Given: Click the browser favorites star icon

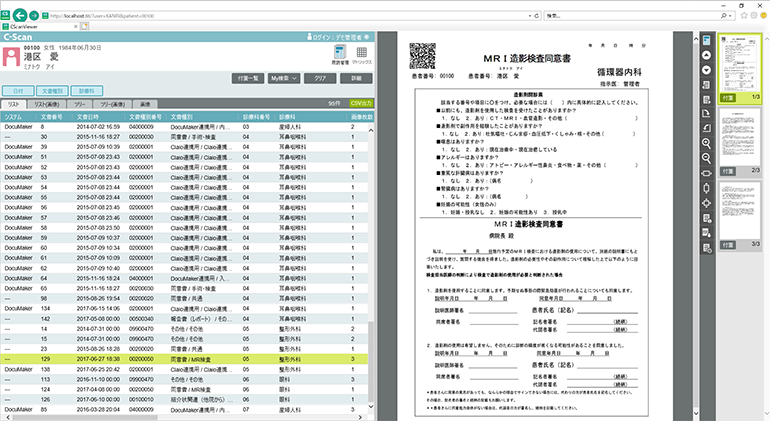Looking at the screenshot, I should pos(744,15).
